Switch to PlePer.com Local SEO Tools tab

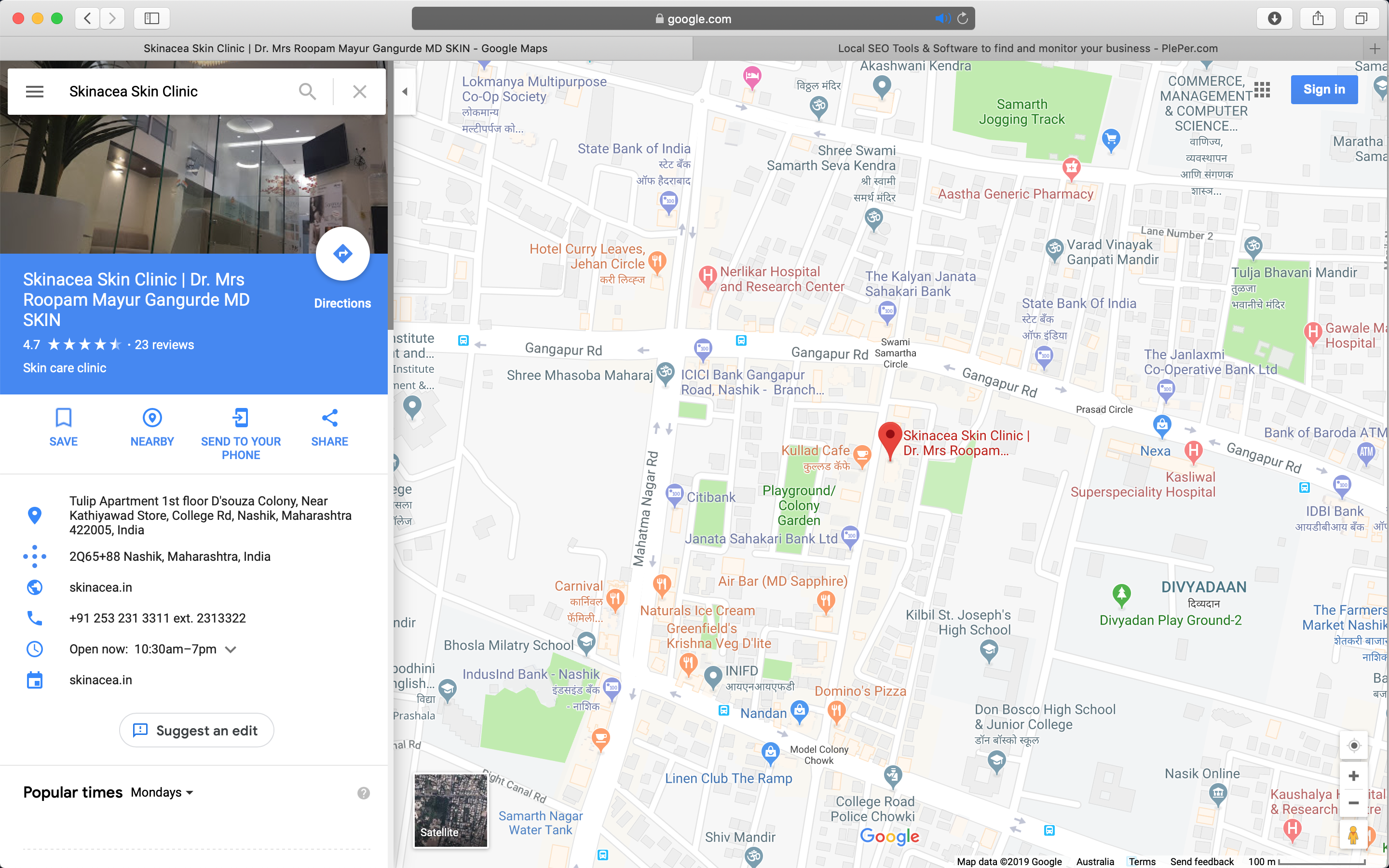click(x=1027, y=48)
